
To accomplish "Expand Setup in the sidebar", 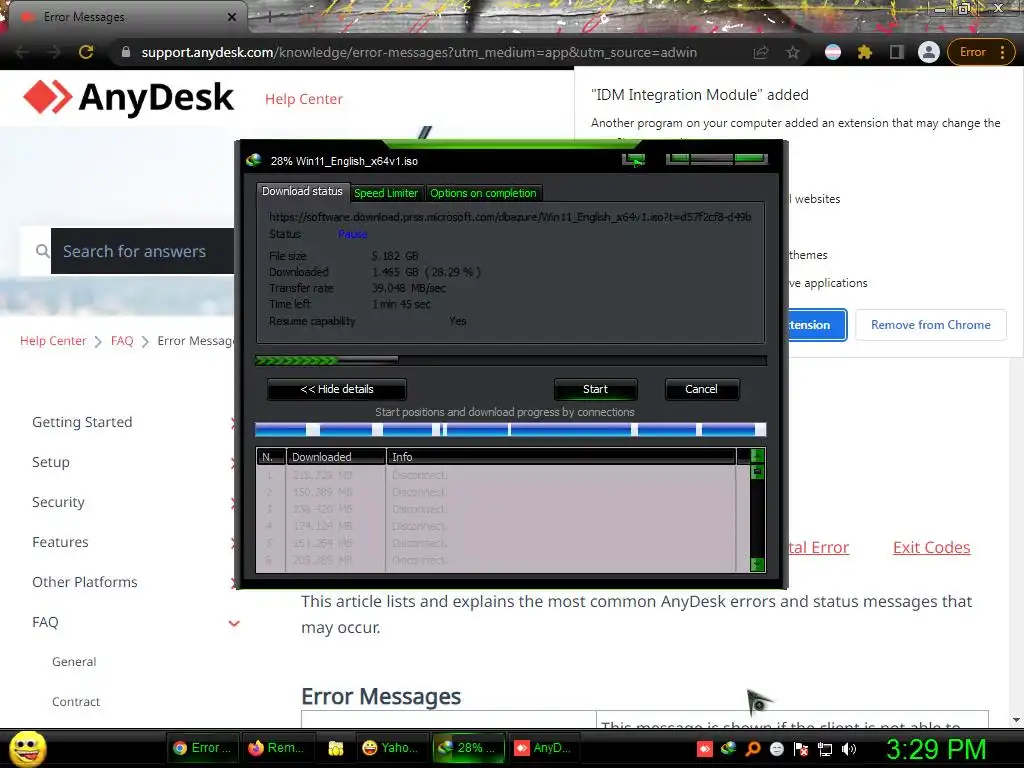I will point(51,462).
